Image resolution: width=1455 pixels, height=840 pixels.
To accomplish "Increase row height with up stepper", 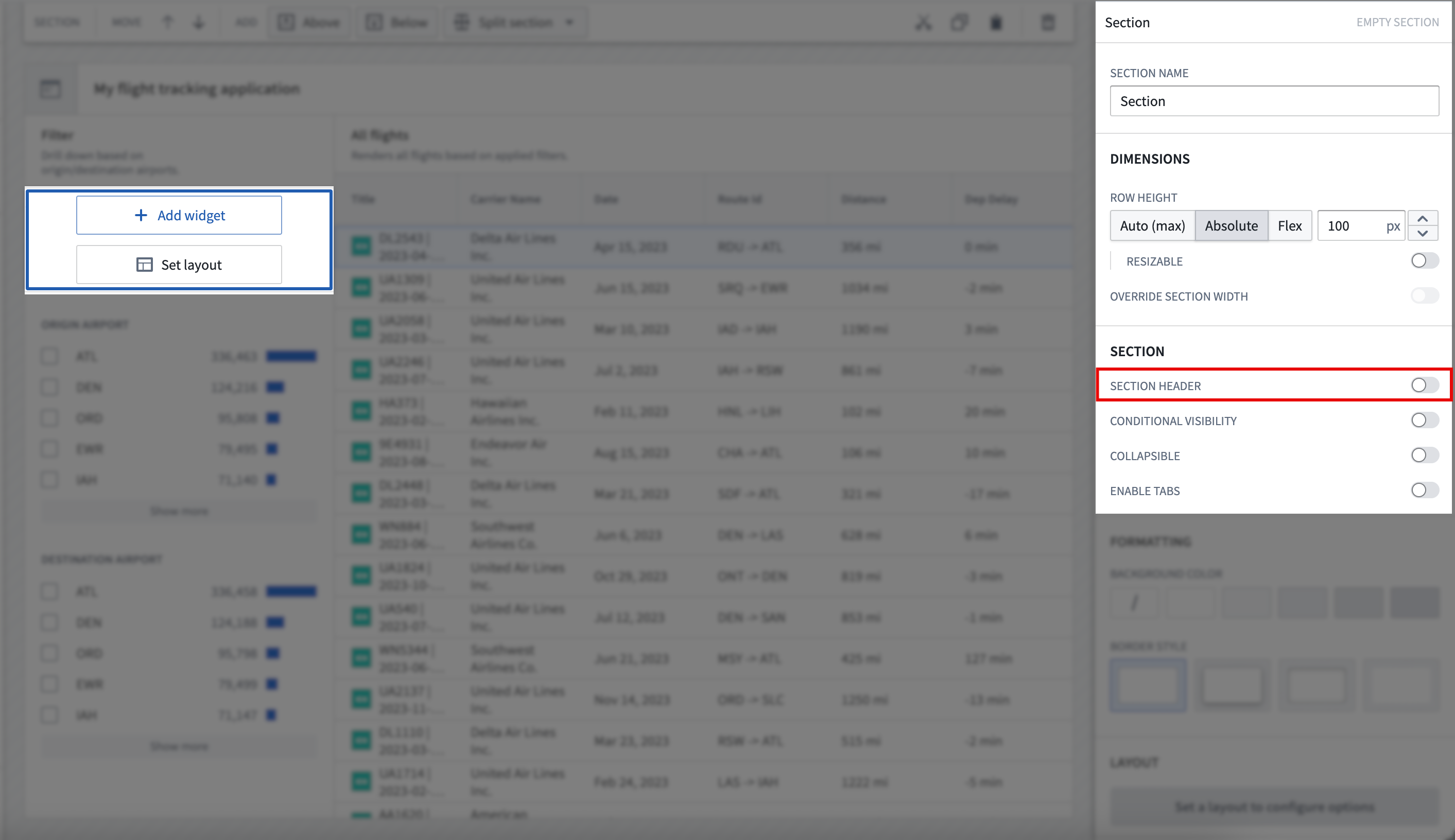I will 1422,219.
